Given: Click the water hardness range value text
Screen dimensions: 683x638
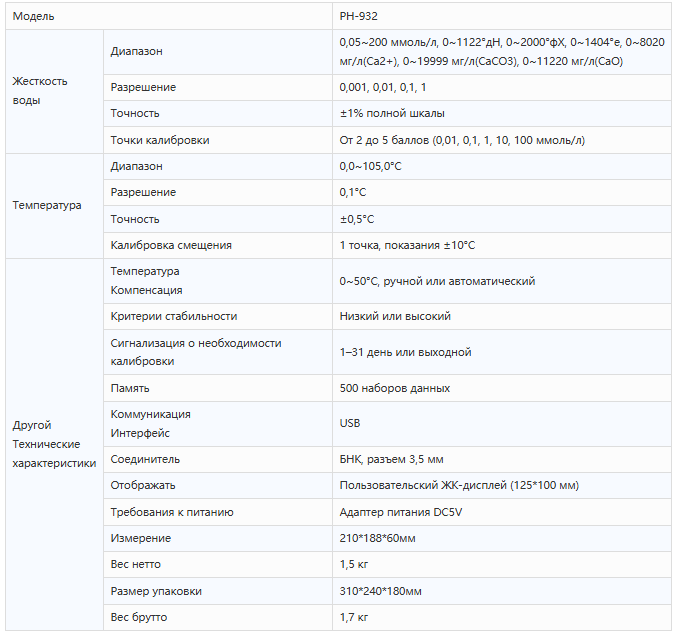Looking at the screenshot, I should pos(502,52).
